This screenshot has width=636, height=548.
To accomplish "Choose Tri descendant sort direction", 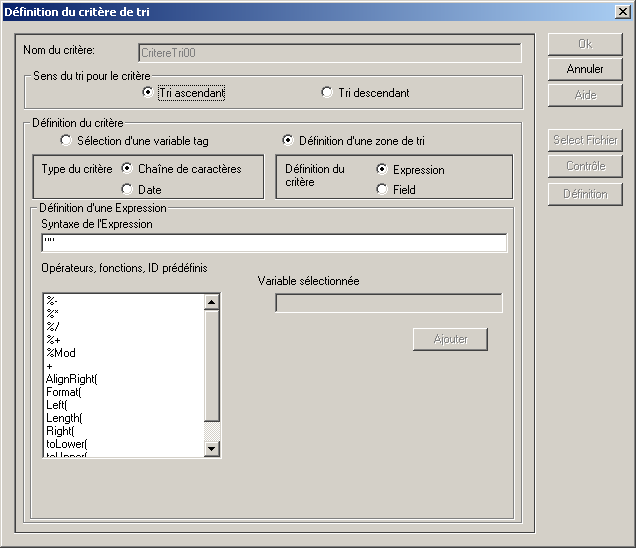I will (327, 93).
